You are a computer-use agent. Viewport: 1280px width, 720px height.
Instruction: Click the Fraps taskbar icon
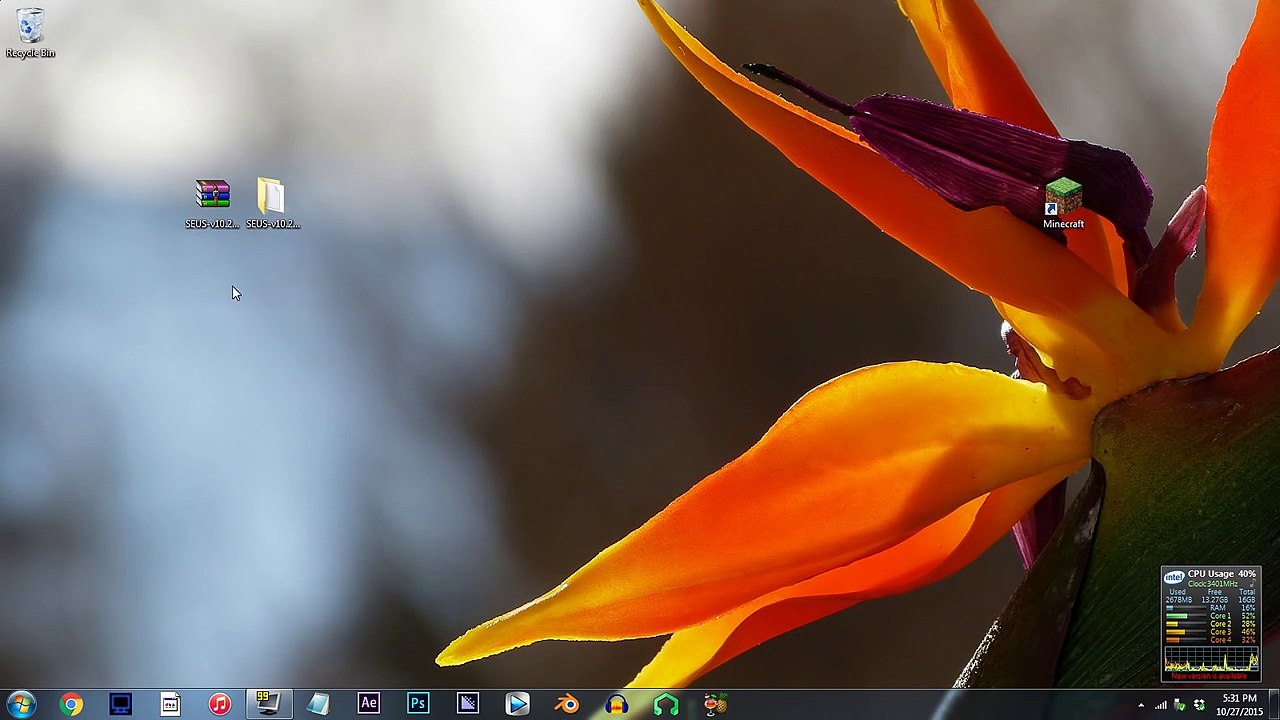coord(267,704)
